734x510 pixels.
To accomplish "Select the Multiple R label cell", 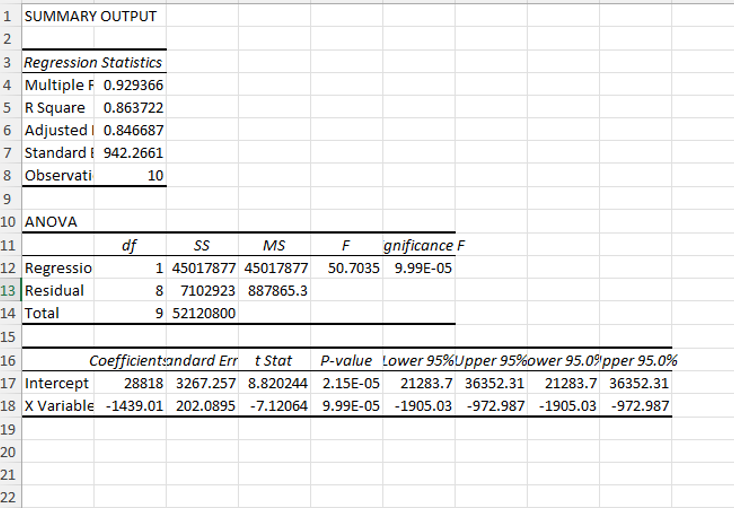I will [58, 85].
